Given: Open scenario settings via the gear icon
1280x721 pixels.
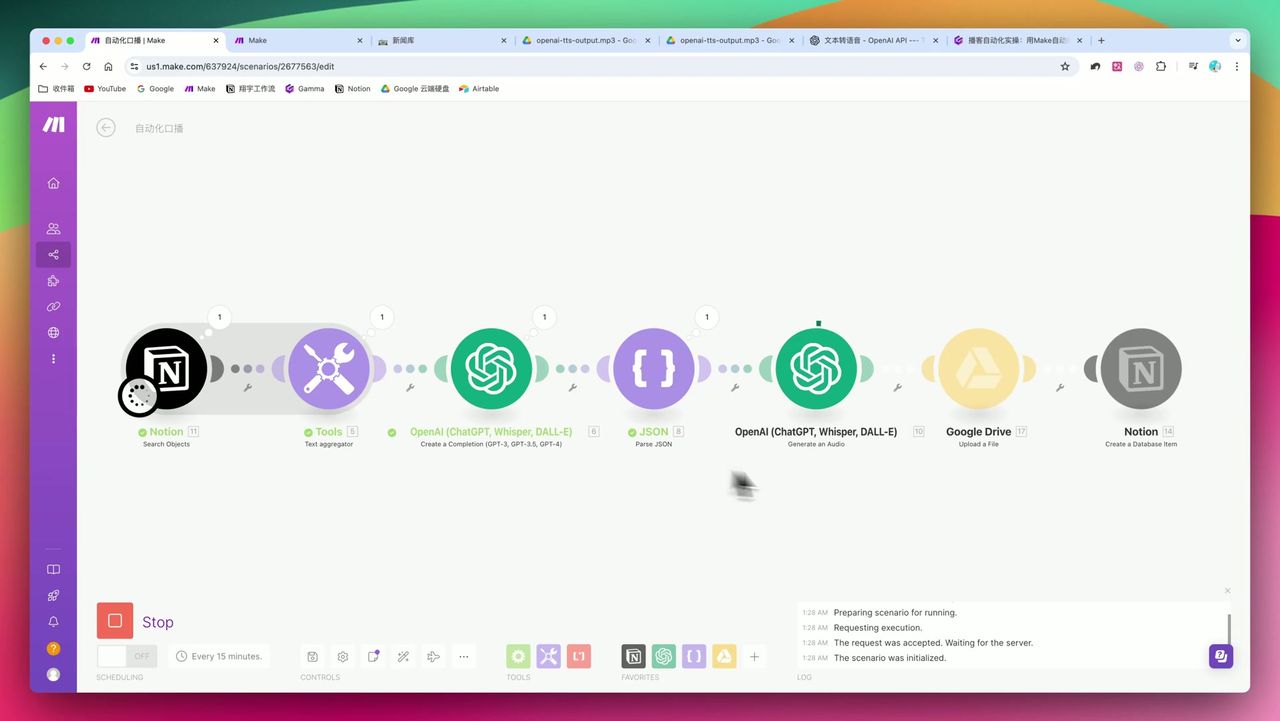Looking at the screenshot, I should (343, 656).
